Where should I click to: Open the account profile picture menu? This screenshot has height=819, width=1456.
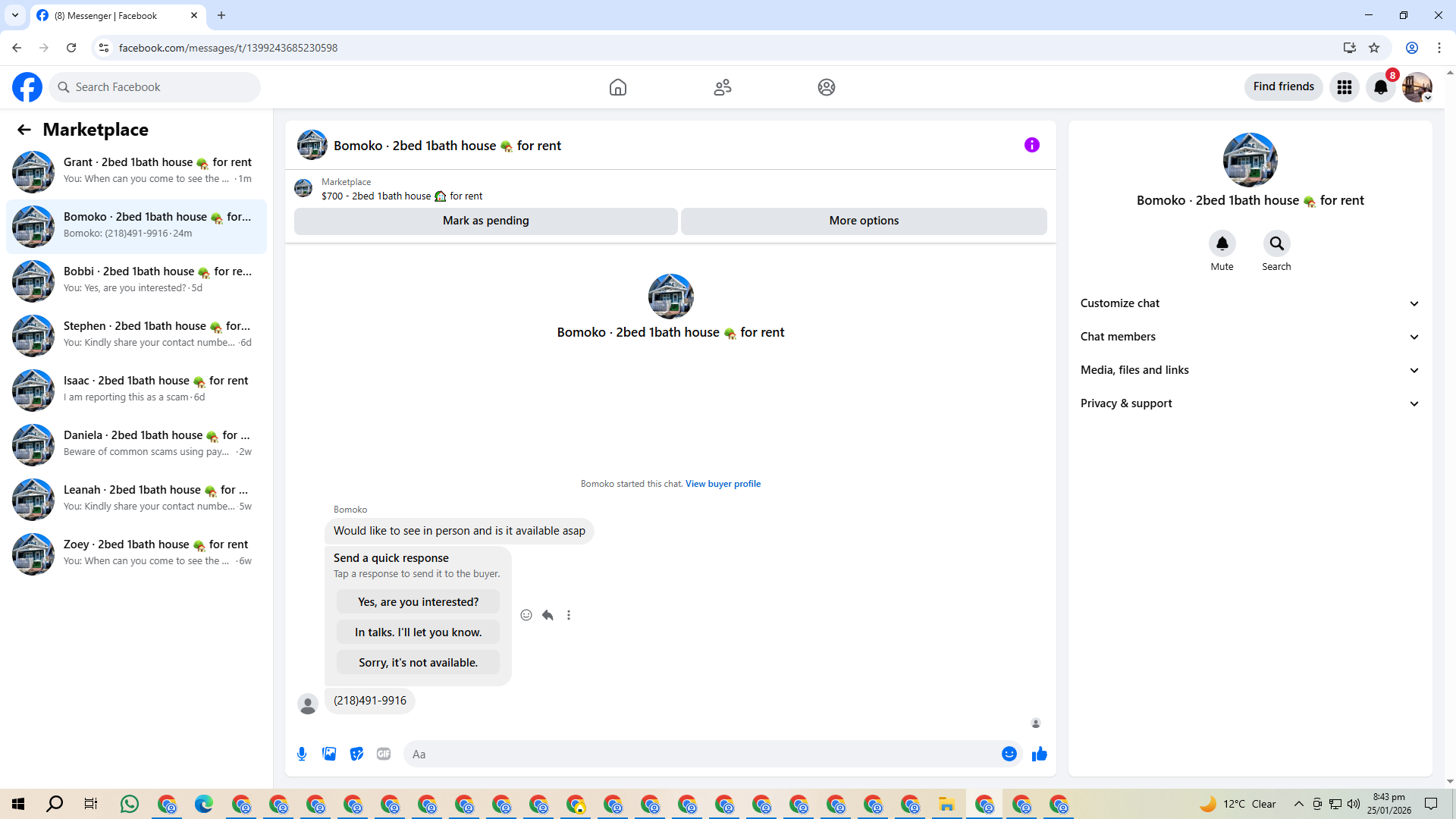[1417, 87]
